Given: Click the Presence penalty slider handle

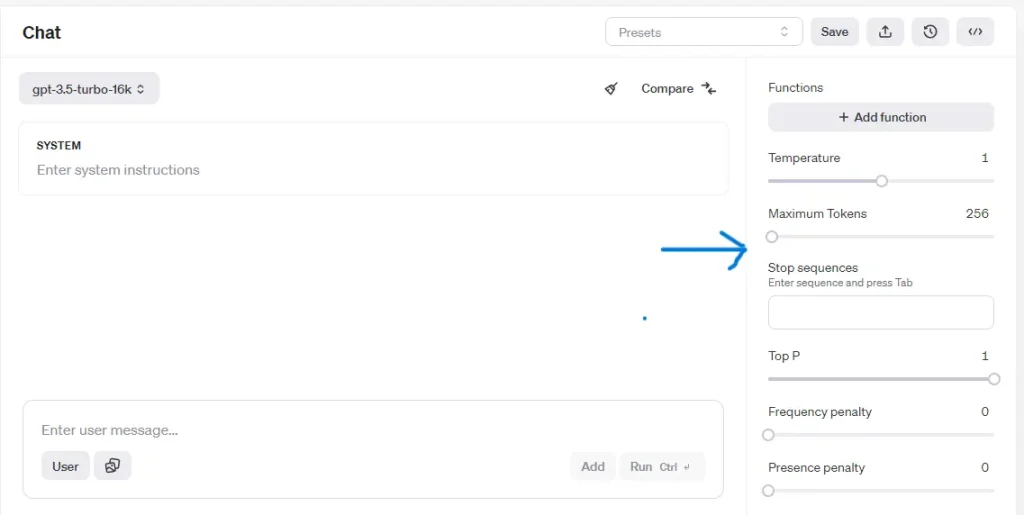Looking at the screenshot, I should coord(768,491).
